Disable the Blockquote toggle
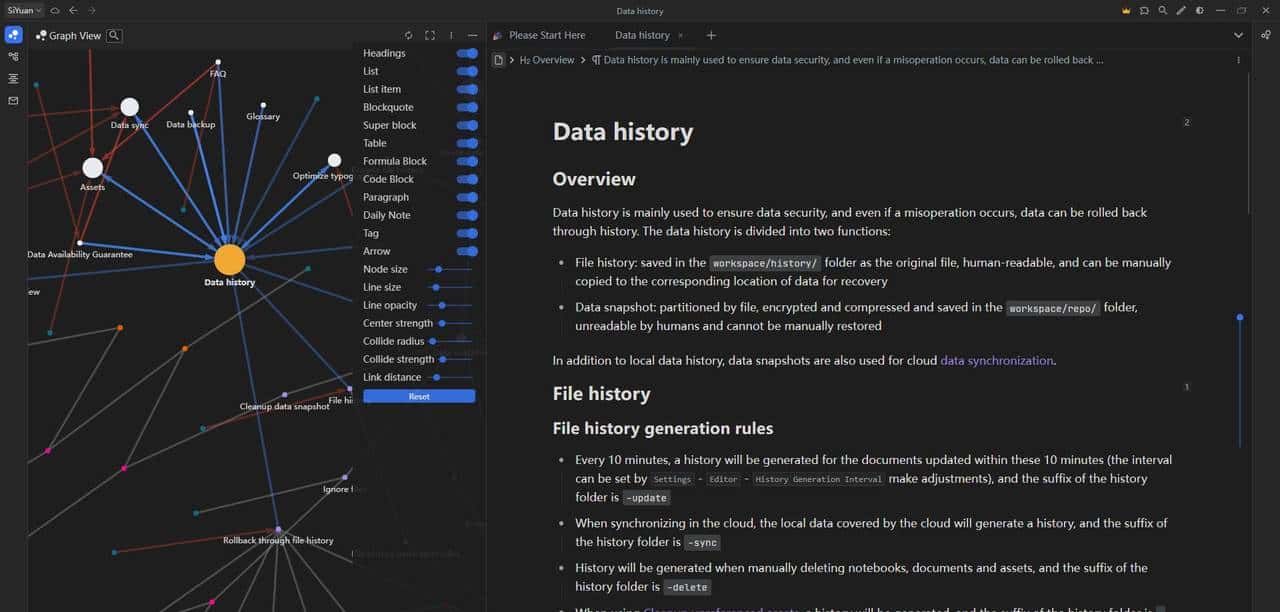Viewport: 1280px width, 612px height. pos(467,107)
